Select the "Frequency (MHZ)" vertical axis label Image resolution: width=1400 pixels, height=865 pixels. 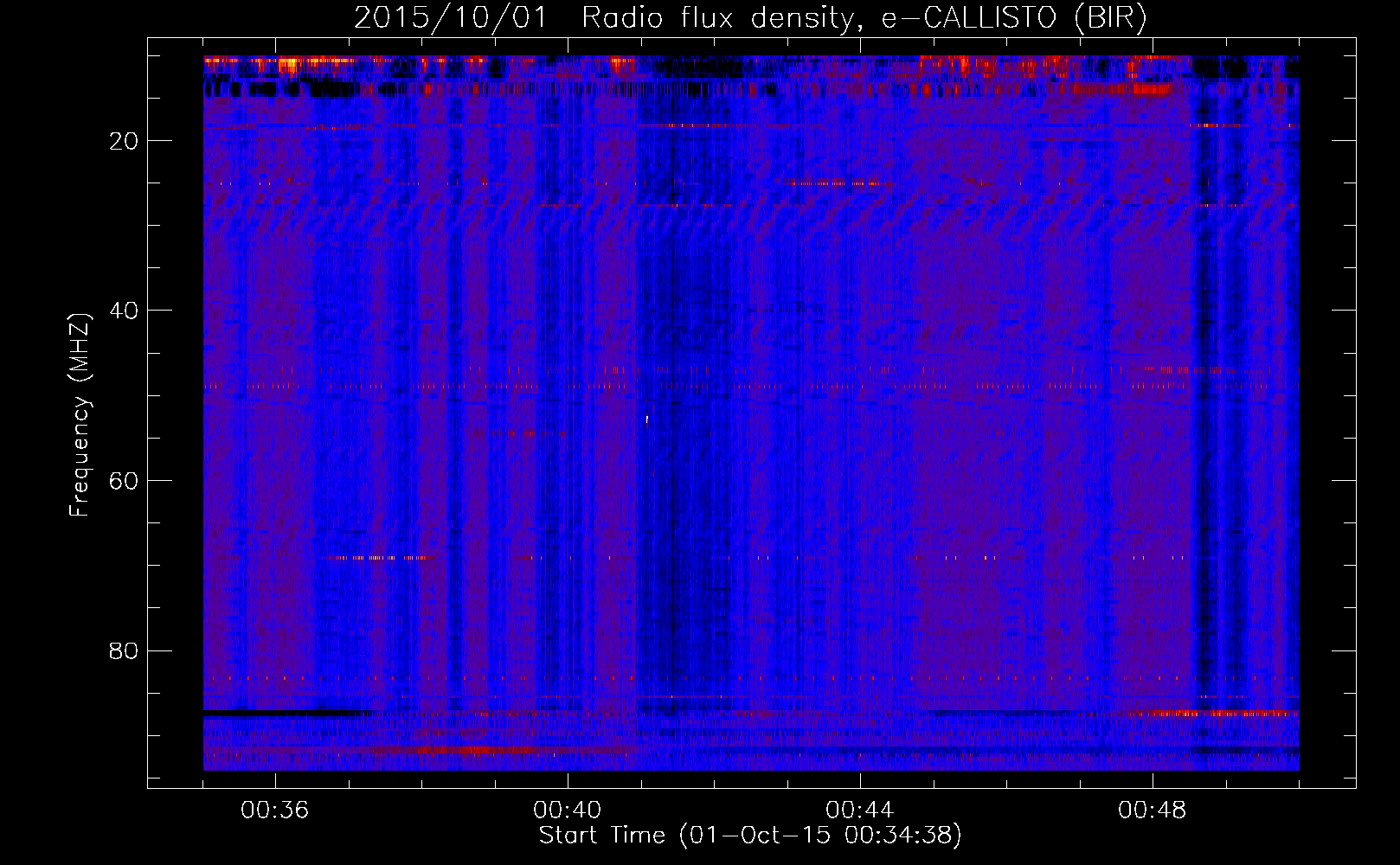[x=80, y=415]
